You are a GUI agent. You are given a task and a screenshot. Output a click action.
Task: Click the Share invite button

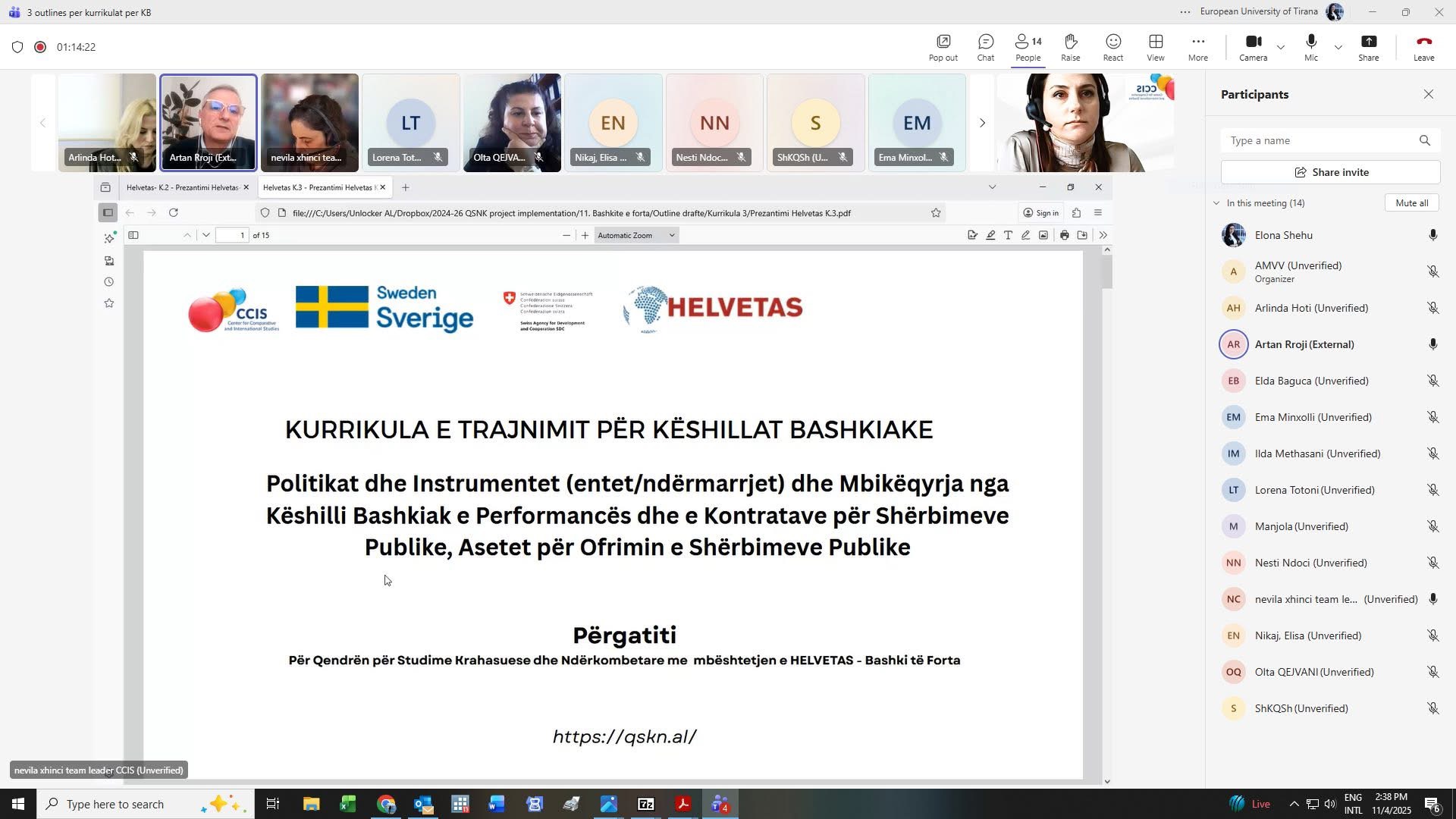coord(1330,172)
